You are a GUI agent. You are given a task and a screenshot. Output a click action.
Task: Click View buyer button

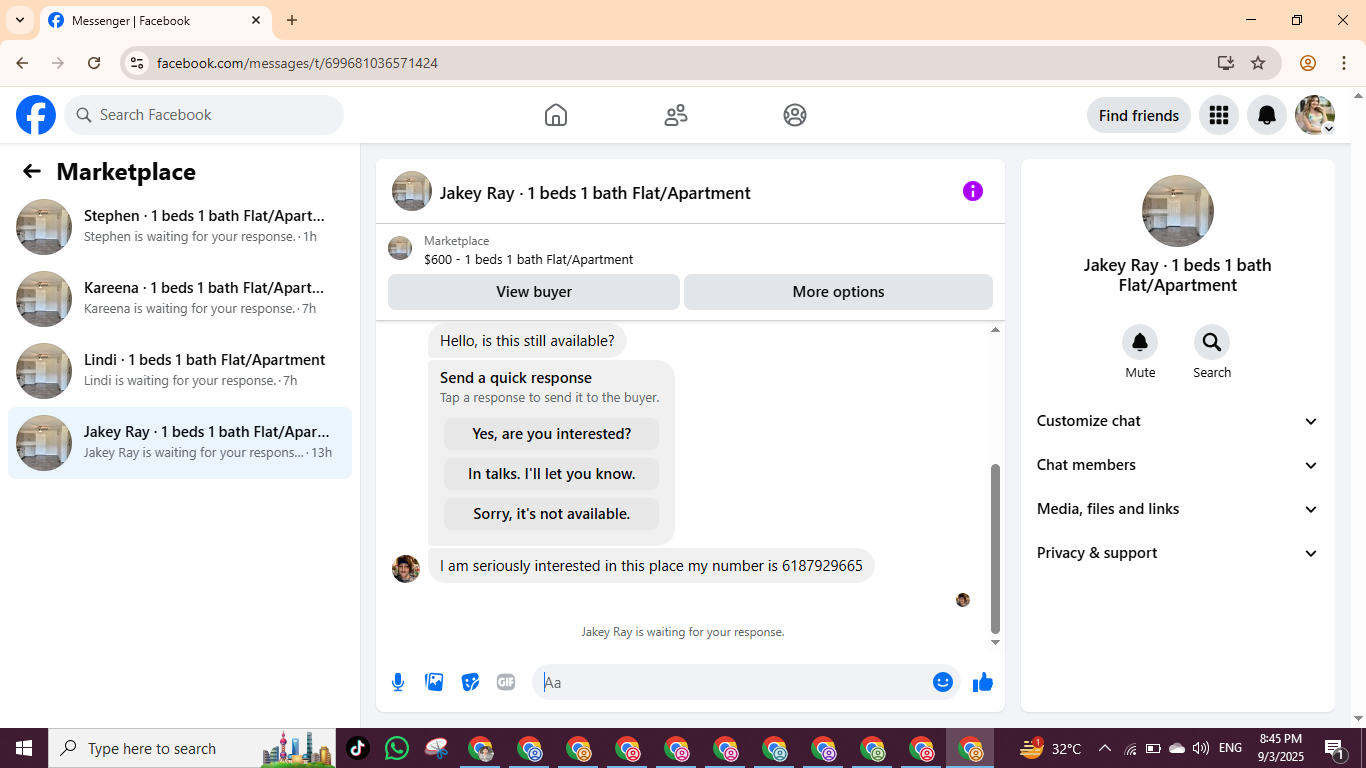(x=534, y=292)
